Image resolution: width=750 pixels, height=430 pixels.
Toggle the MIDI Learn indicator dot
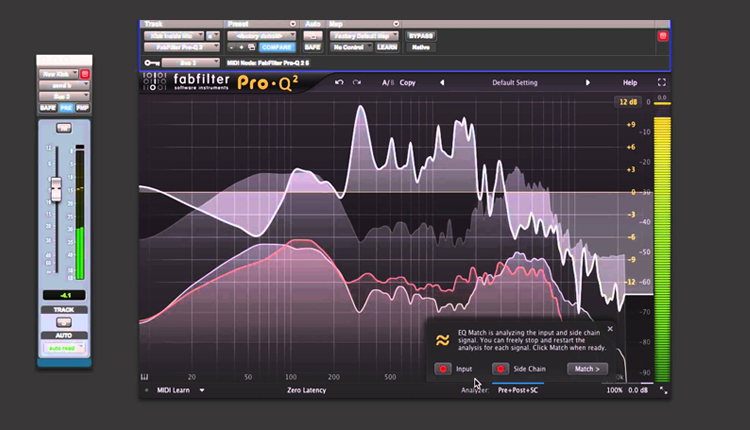point(146,390)
